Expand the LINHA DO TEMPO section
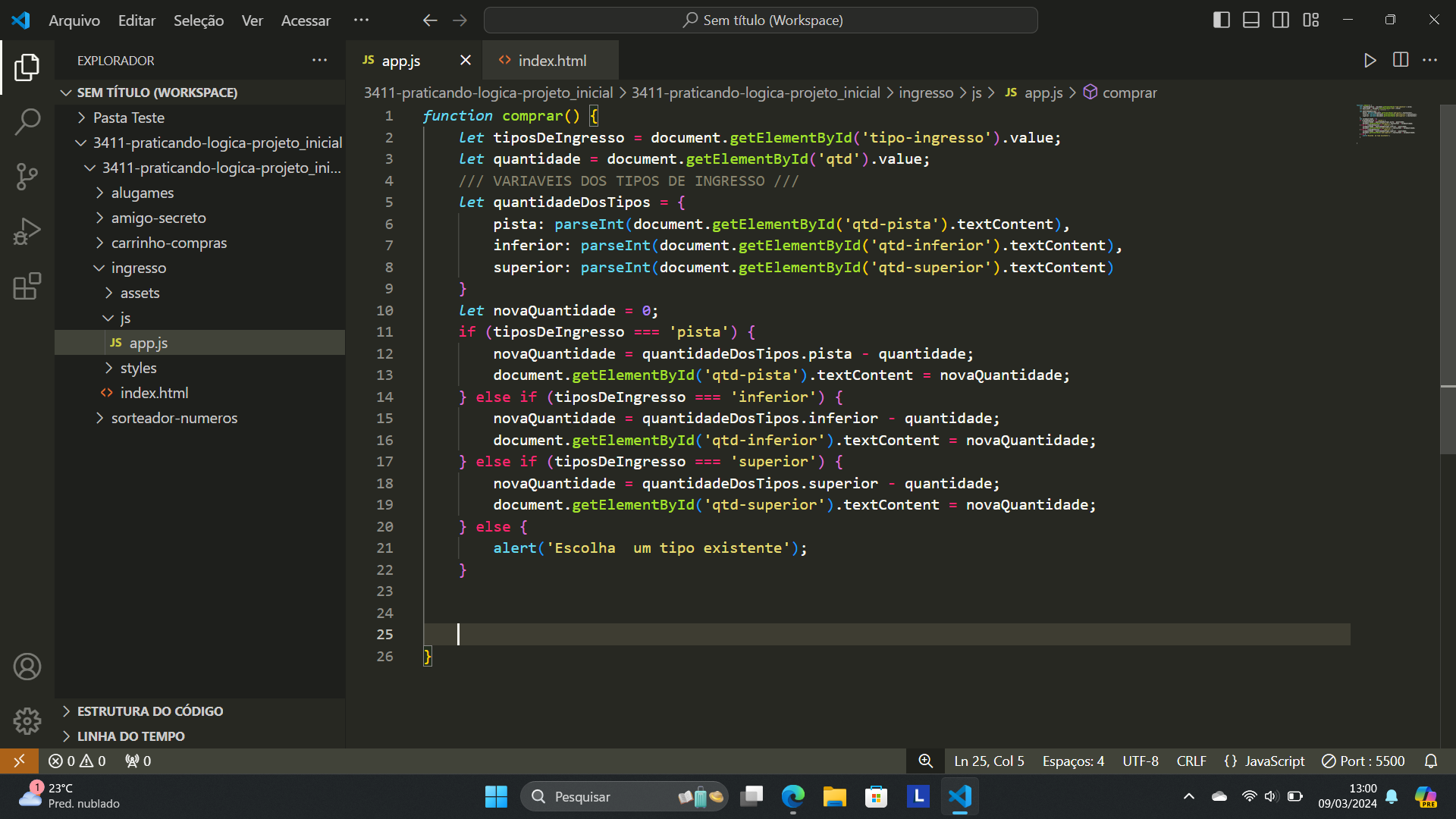 point(200,736)
